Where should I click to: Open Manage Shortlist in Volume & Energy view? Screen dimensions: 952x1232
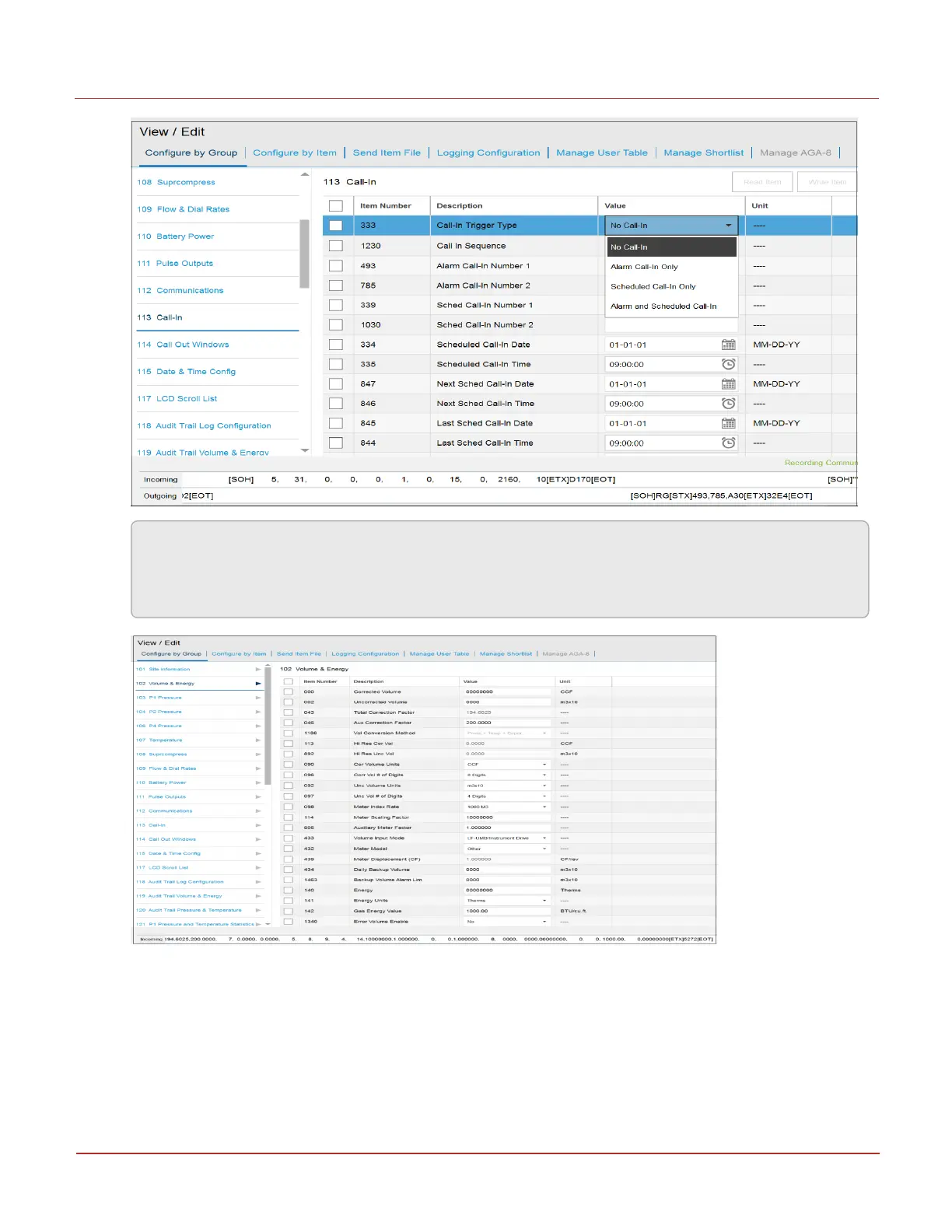point(506,654)
